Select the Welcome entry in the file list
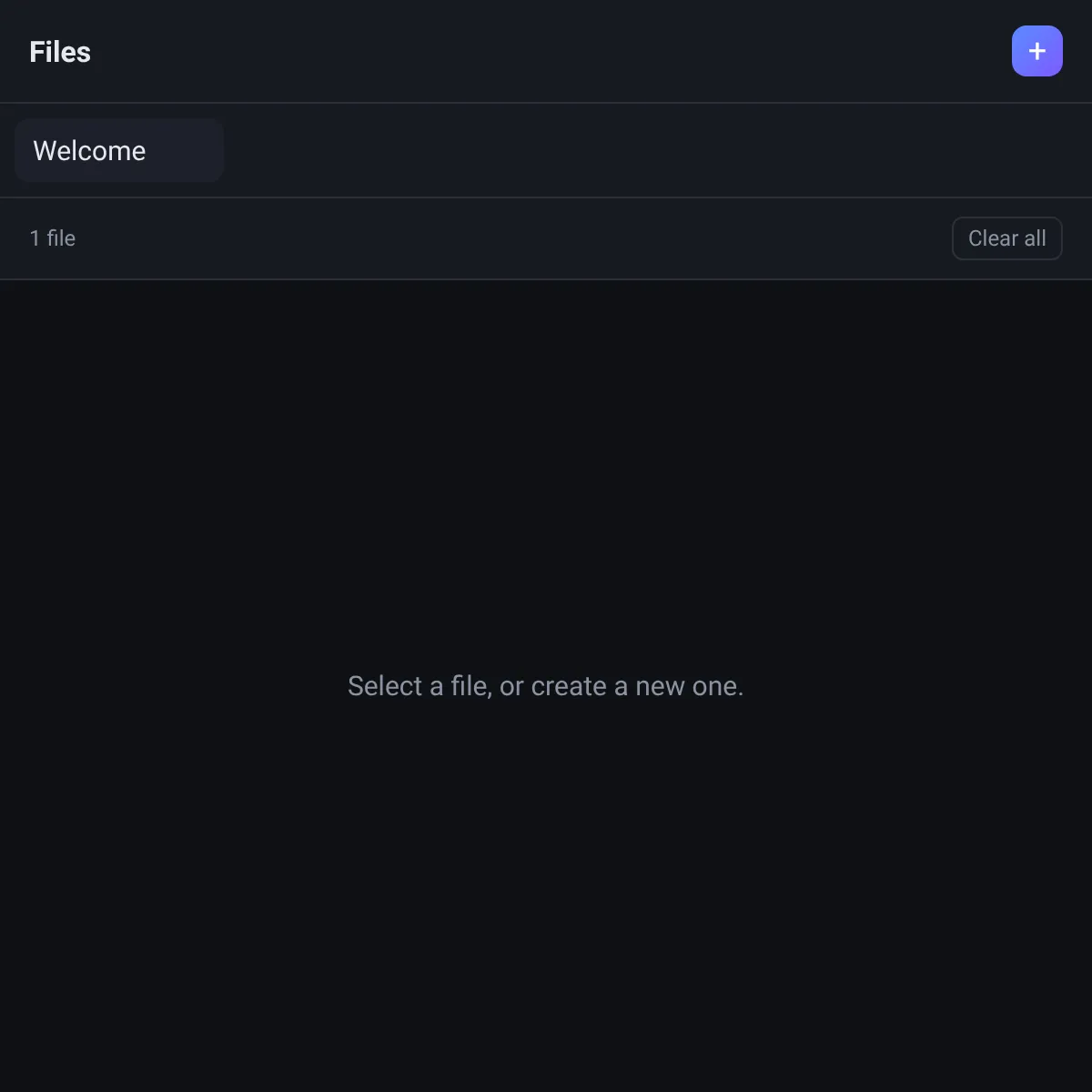Image resolution: width=1092 pixels, height=1092 pixels. pos(119,150)
